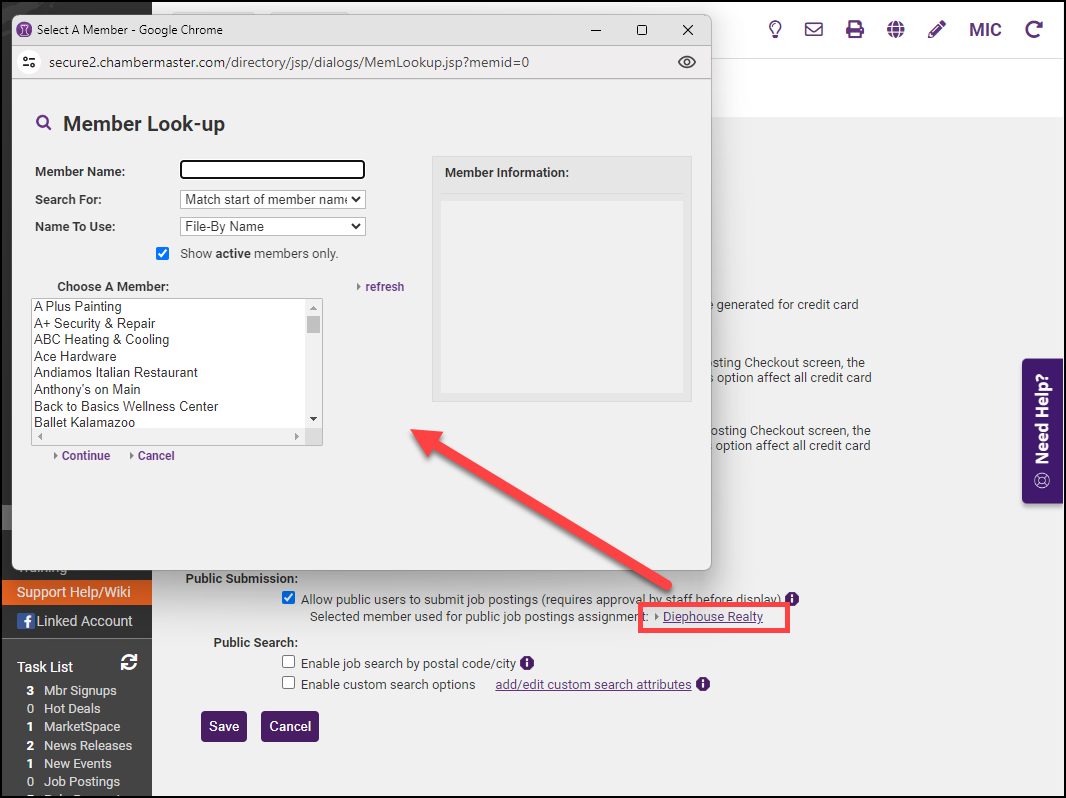Click the Member Name input field
Image resolution: width=1066 pixels, height=798 pixels.
(272, 170)
